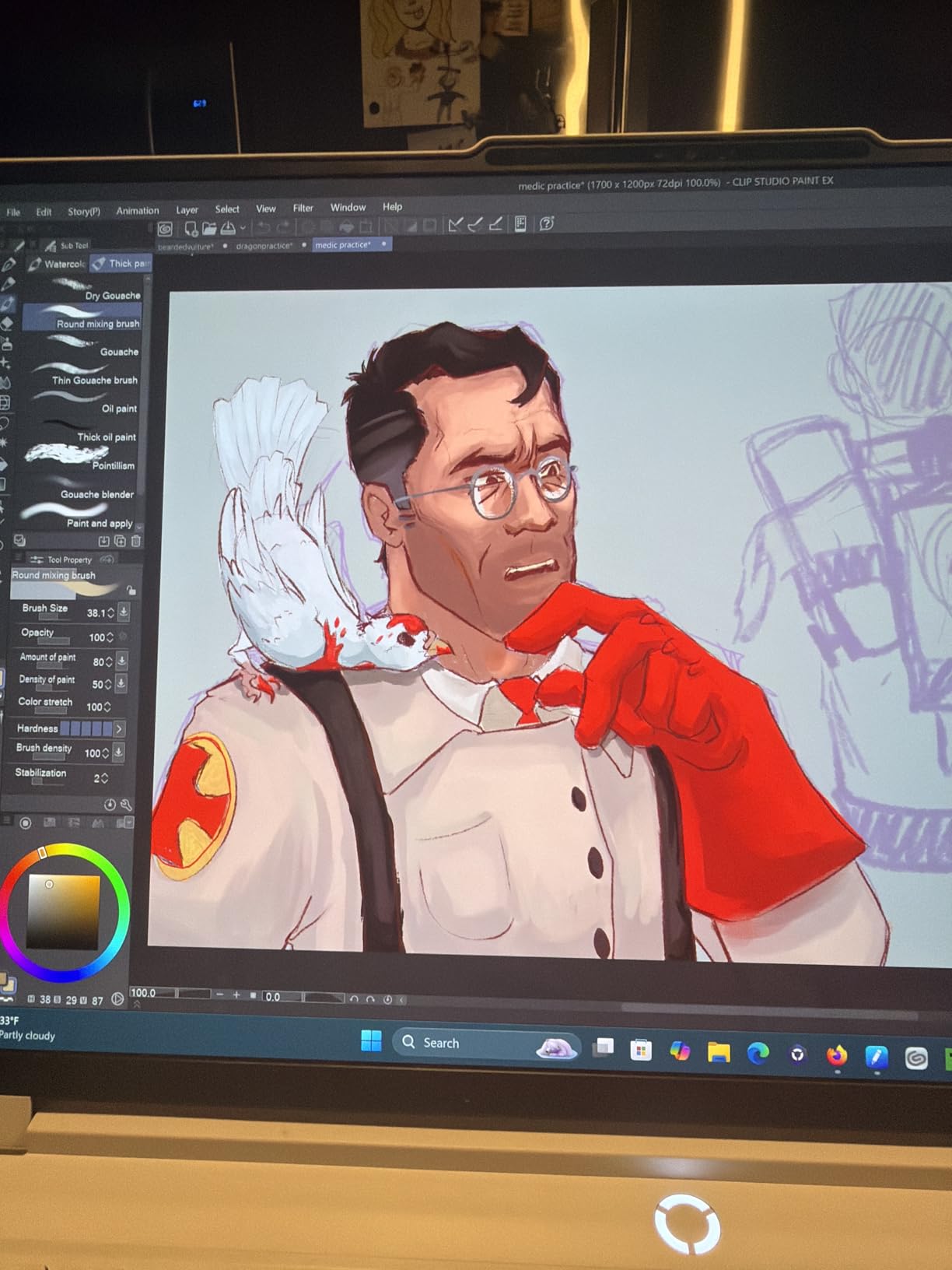Switch to the color wheel panel icon
The width and height of the screenshot is (952, 1270).
click(26, 823)
